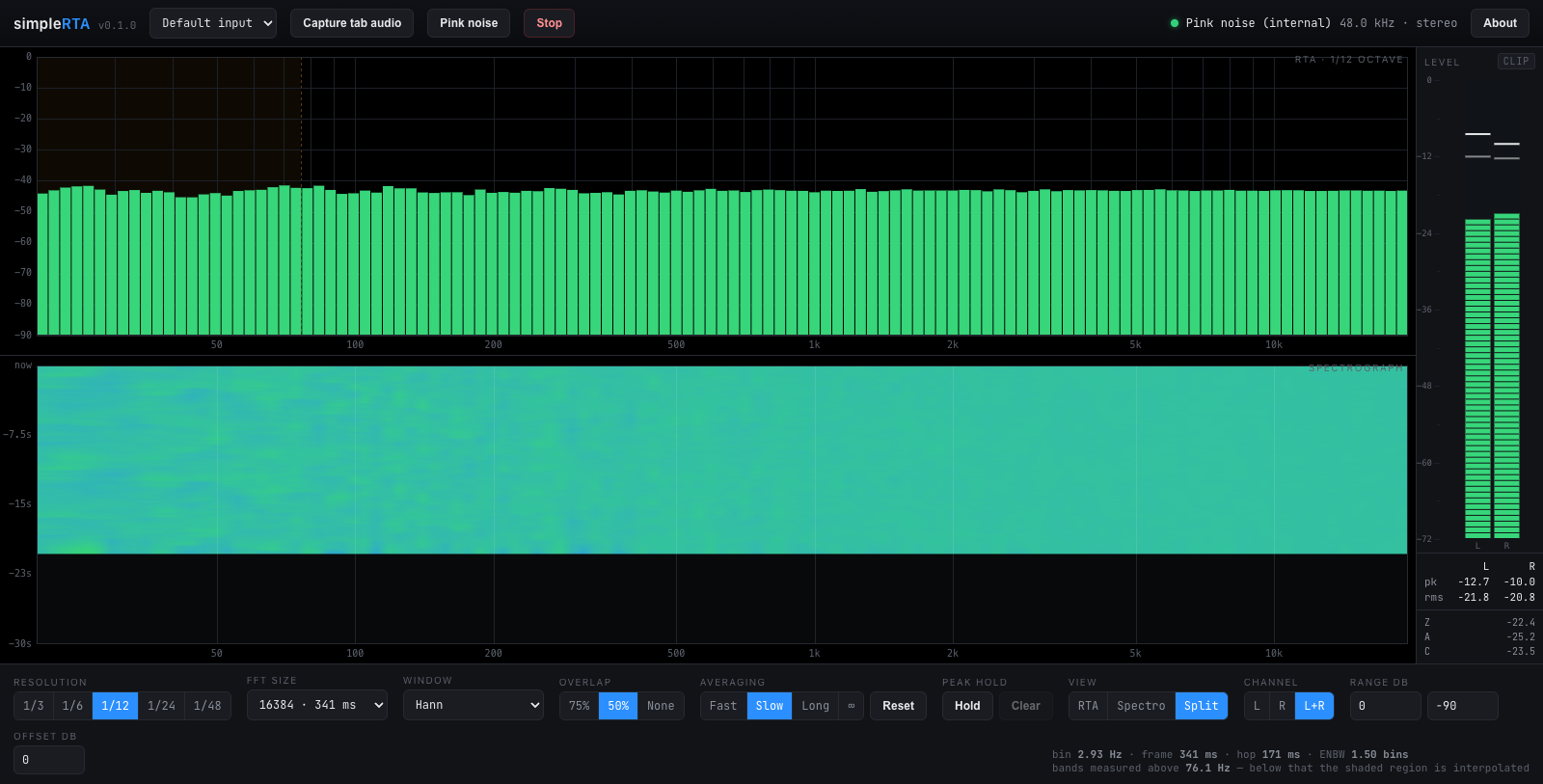Switch to the RTA view
Screen dimensions: 1543x784
pyautogui.click(x=1088, y=706)
